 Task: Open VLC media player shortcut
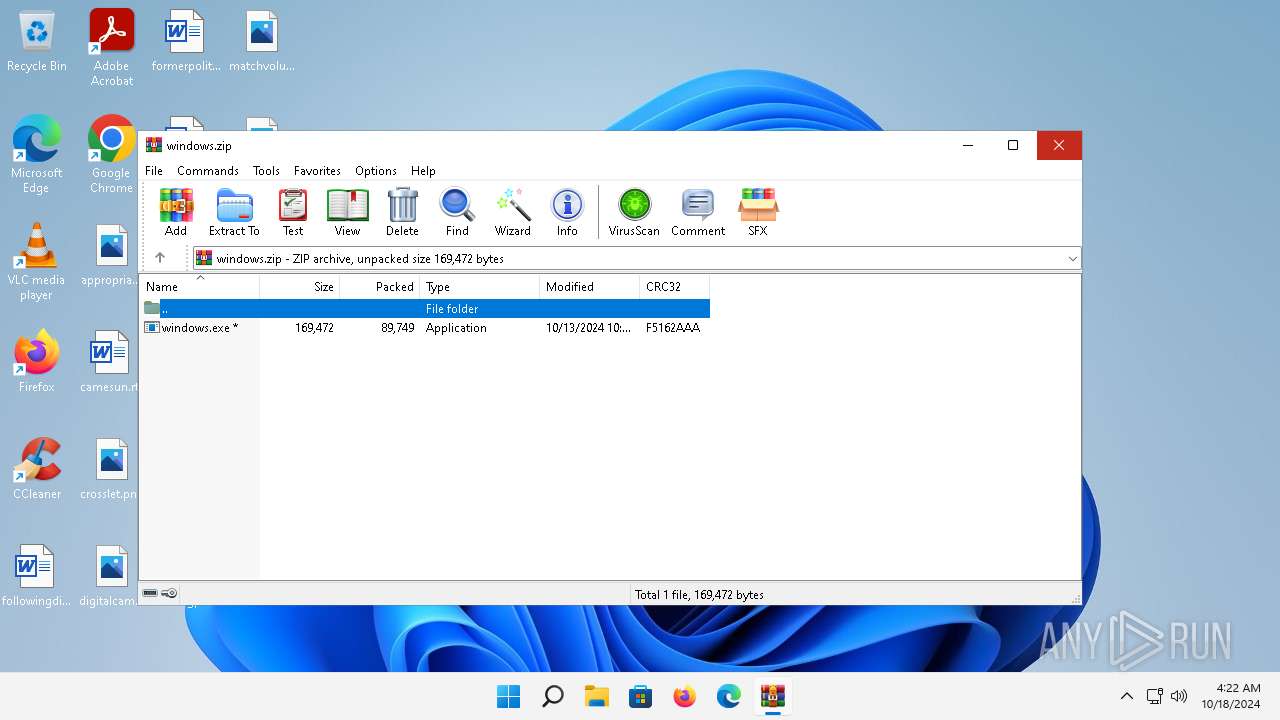(x=37, y=262)
